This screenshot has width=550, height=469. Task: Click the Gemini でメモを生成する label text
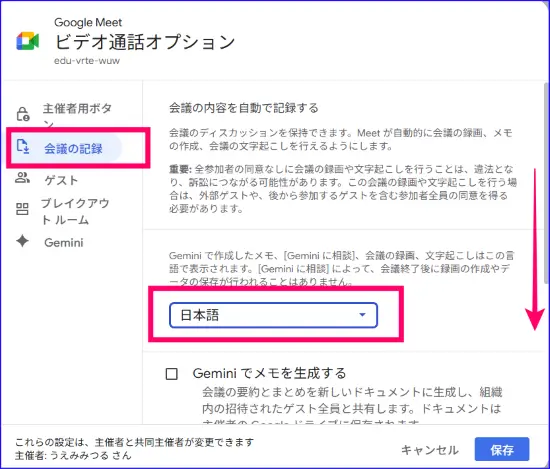269,373
